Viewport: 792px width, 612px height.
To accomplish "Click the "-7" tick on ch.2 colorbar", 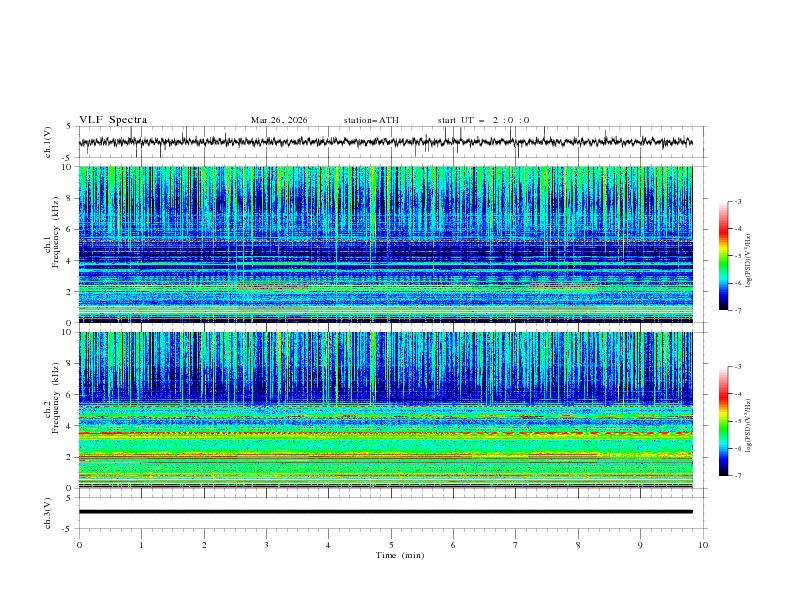I will pyautogui.click(x=738, y=475).
